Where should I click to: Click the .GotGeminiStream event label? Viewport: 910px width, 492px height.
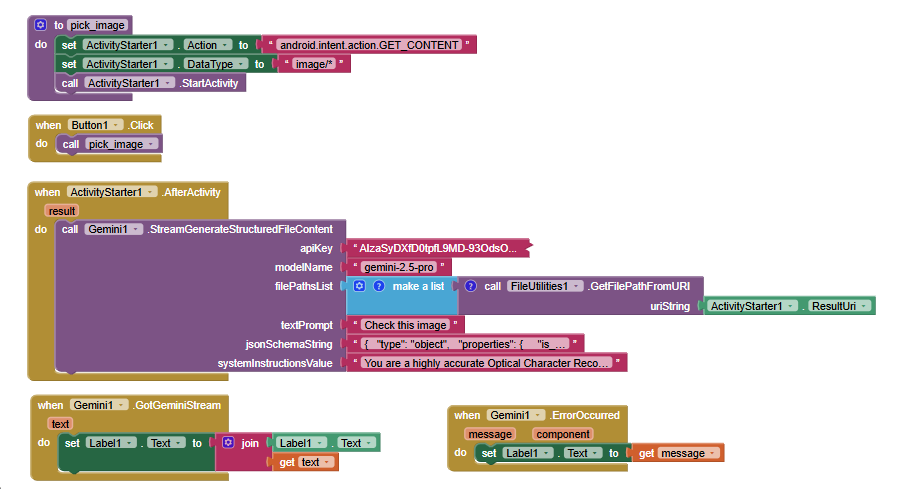[176, 405]
